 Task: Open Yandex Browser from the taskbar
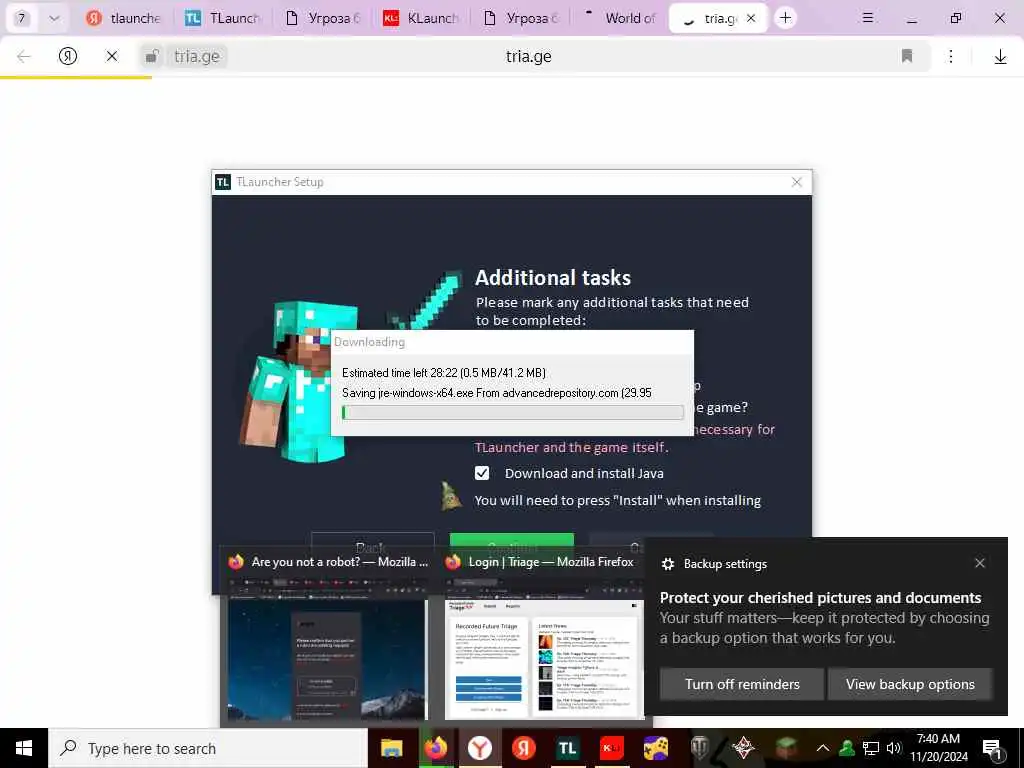point(480,748)
